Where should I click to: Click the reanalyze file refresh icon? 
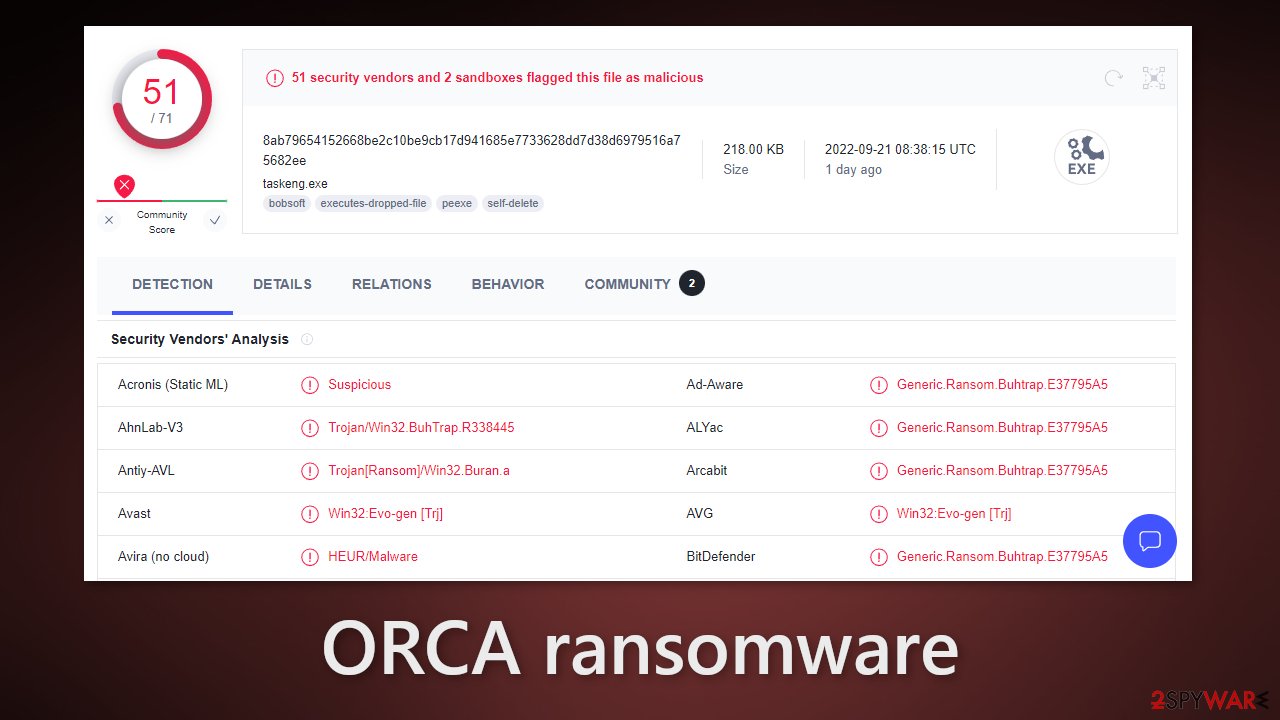pos(1113,78)
